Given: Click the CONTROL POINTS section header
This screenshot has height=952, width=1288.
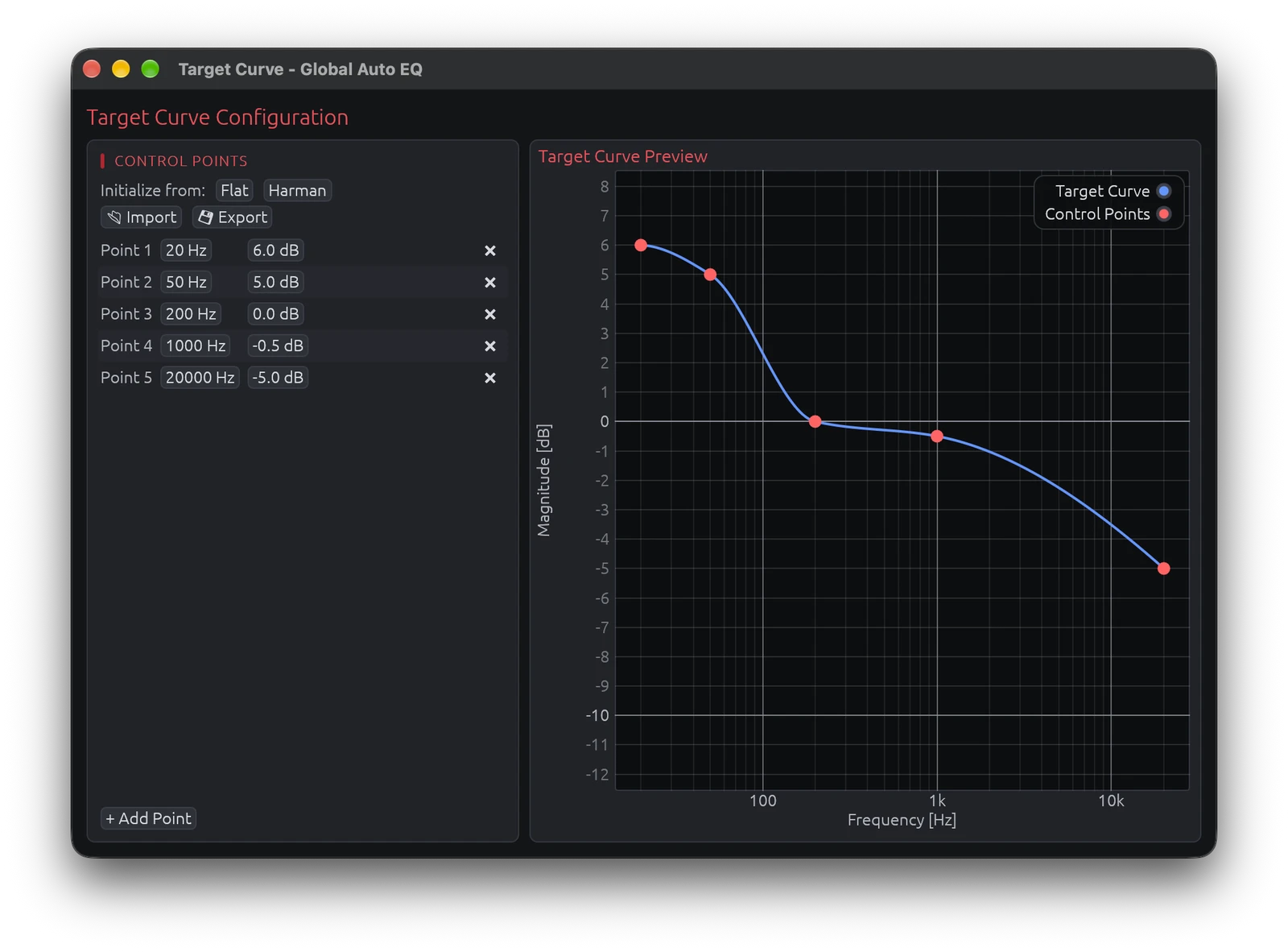Looking at the screenshot, I should coord(181,161).
